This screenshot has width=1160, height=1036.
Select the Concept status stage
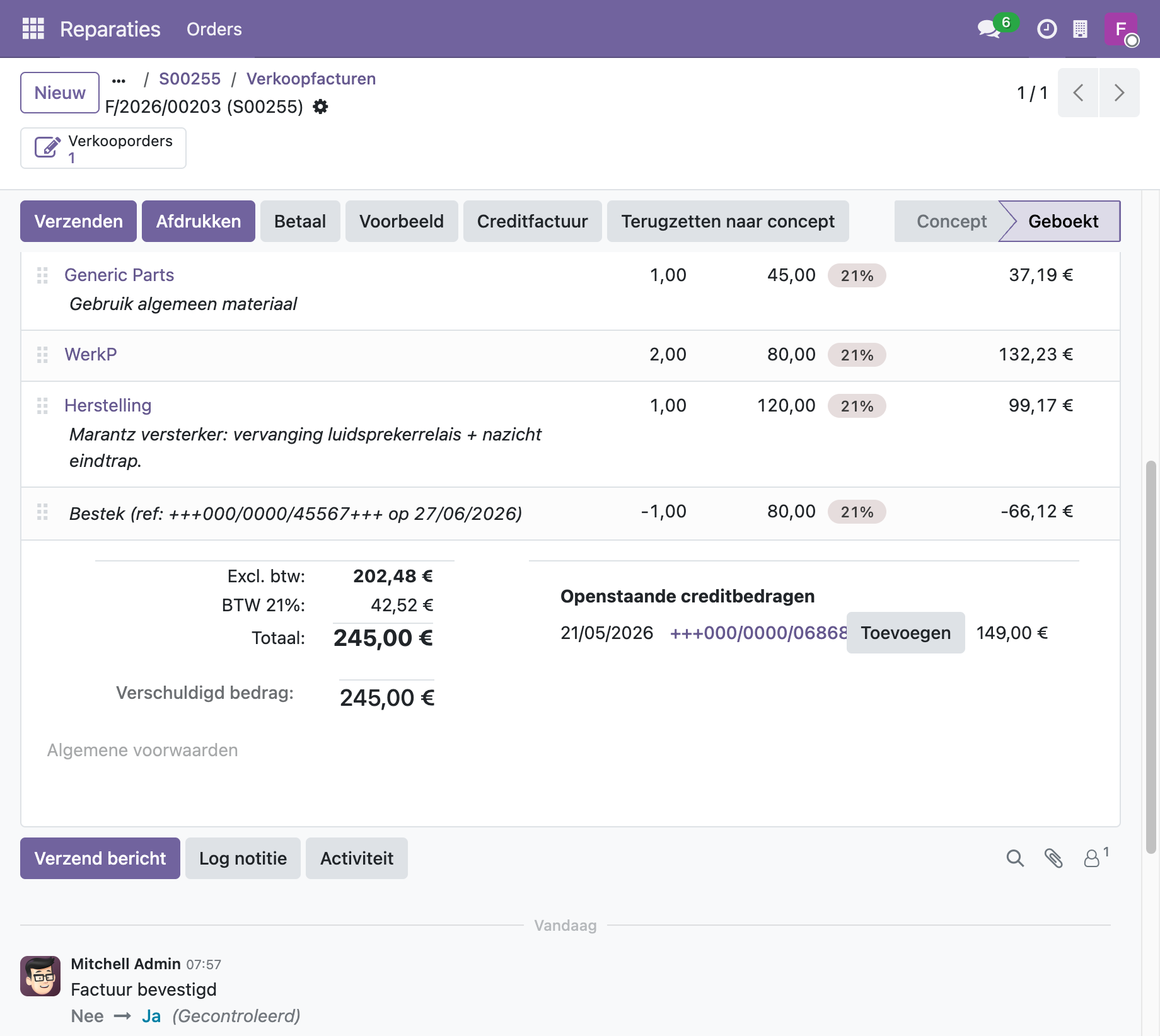pos(951,221)
